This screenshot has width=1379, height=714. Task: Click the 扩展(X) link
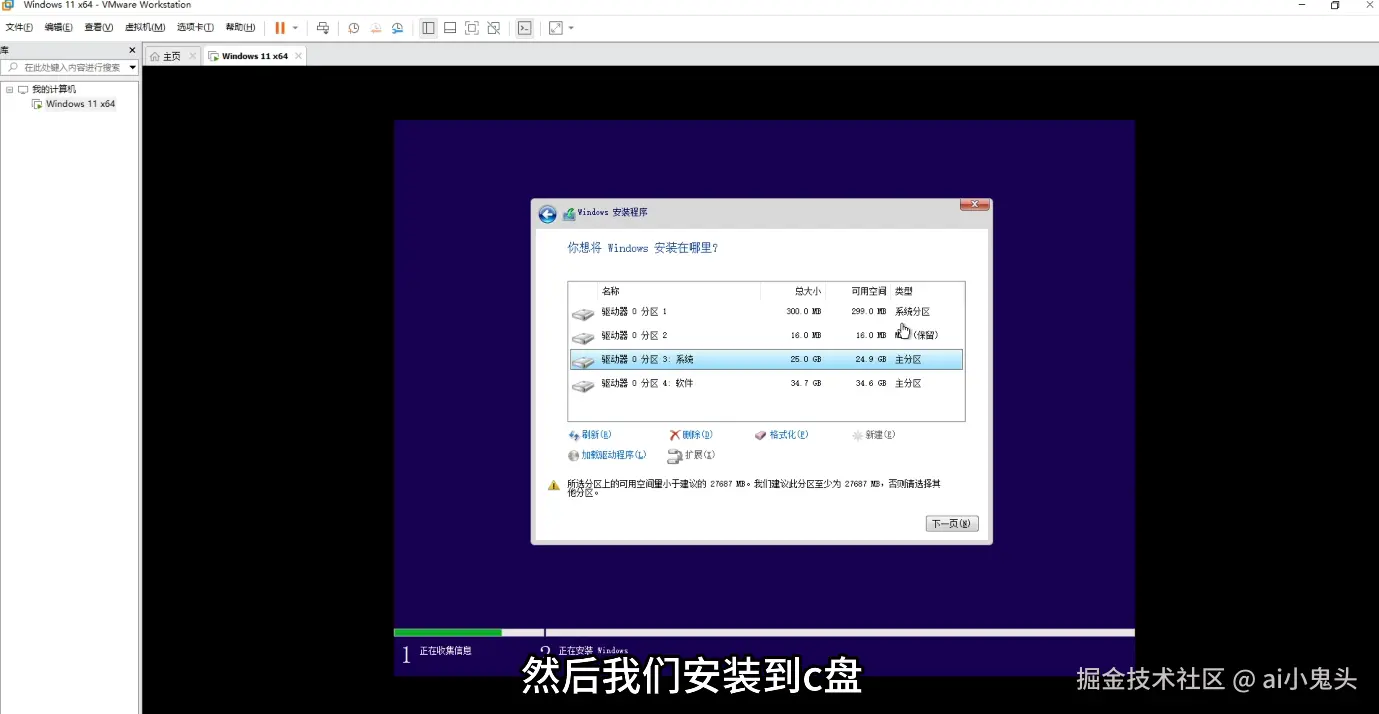coord(691,455)
